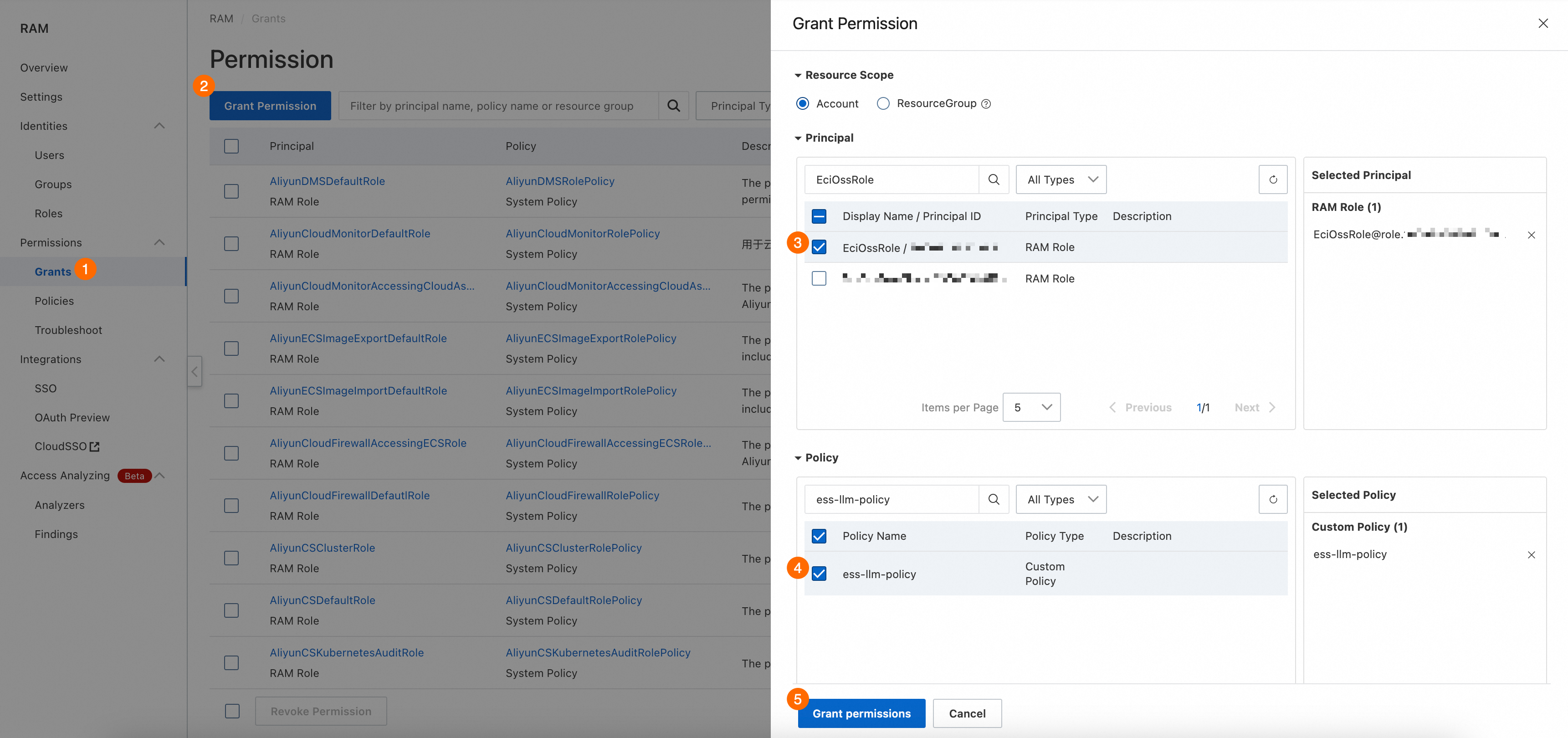The height and width of the screenshot is (738, 1568).
Task: Check the second RAM Role principal checkbox
Action: coord(819,278)
